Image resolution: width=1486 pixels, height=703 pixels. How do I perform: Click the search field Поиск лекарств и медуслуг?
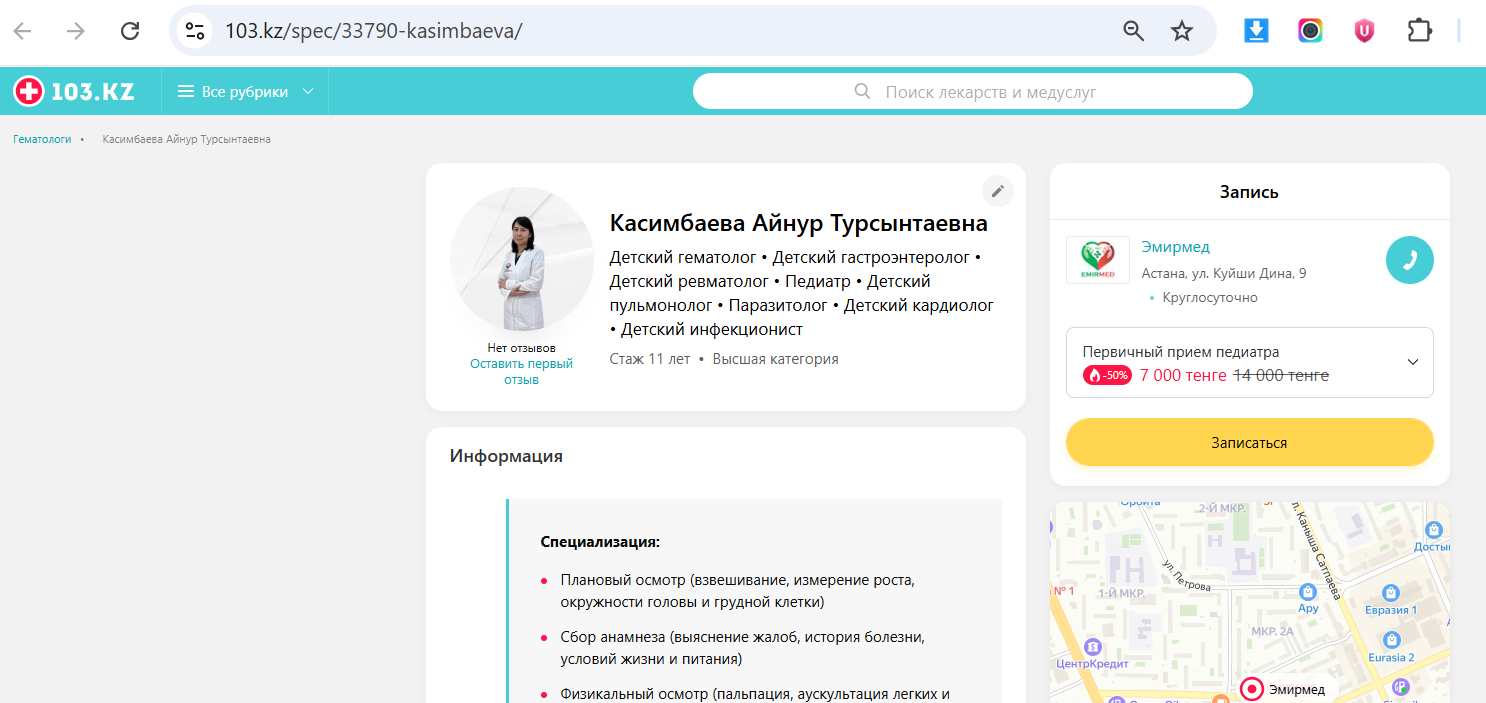click(x=972, y=92)
